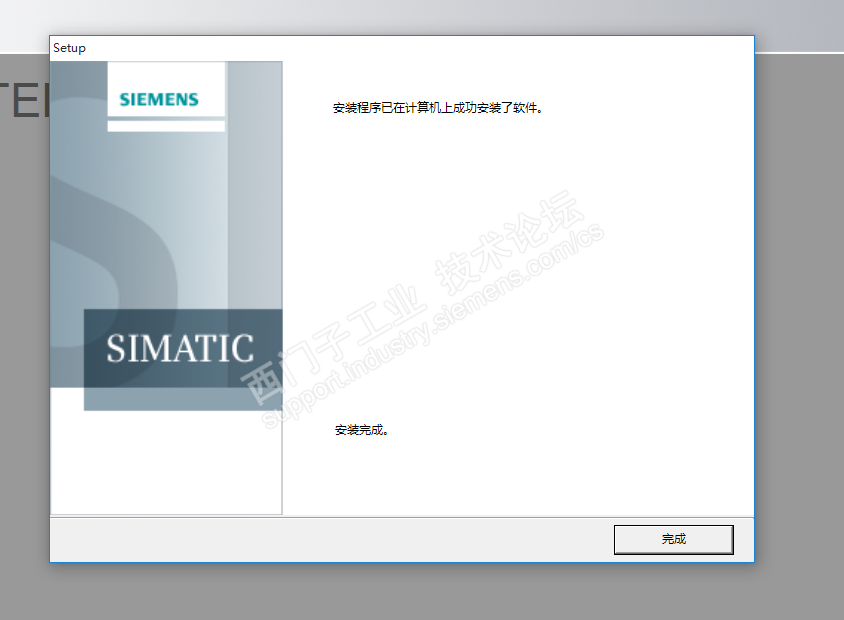The image size is (844, 620).
Task: Click the 完成 (Finish) button
Action: click(673, 539)
